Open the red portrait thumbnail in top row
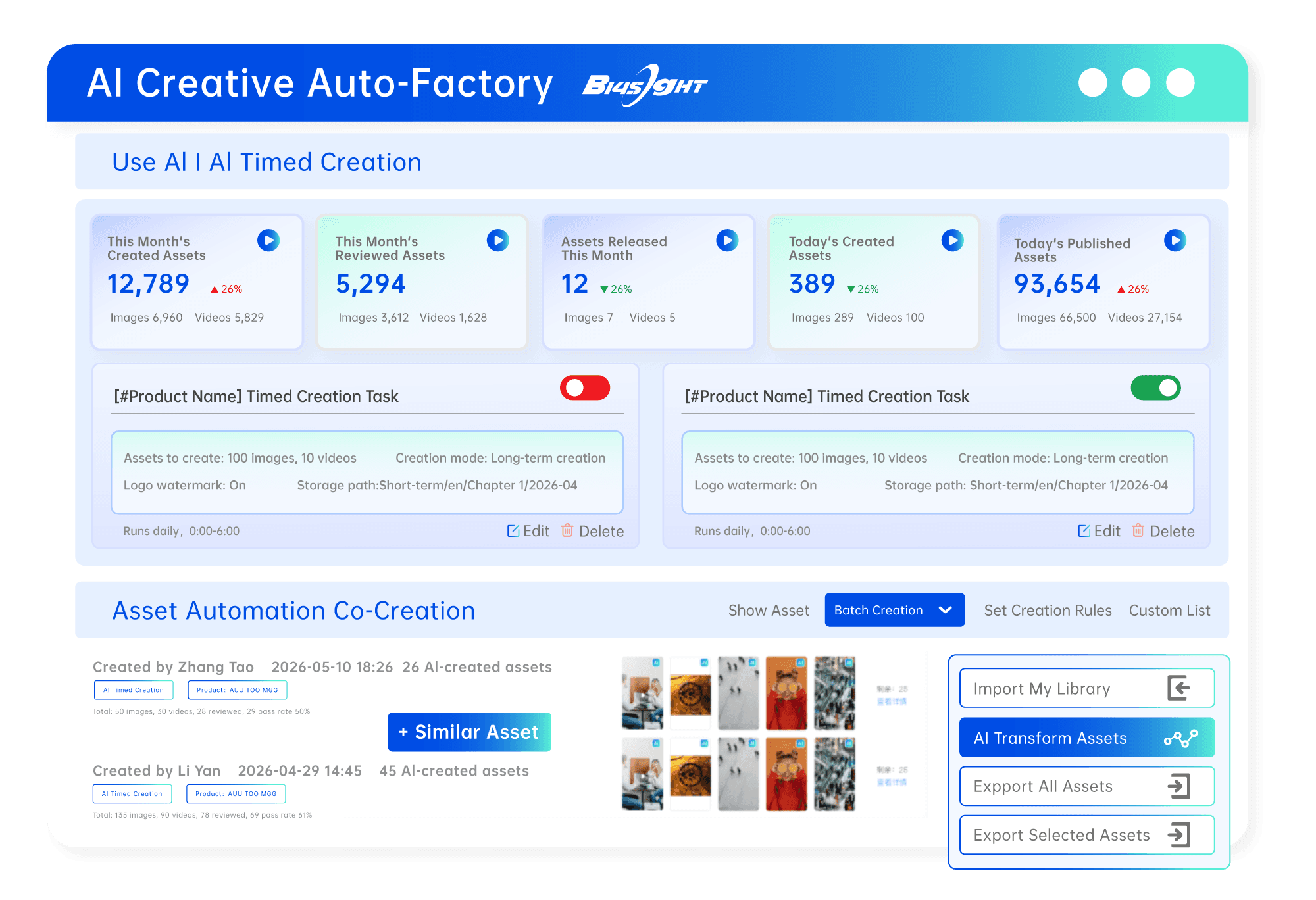Image resolution: width=1316 pixels, height=900 pixels. click(786, 693)
